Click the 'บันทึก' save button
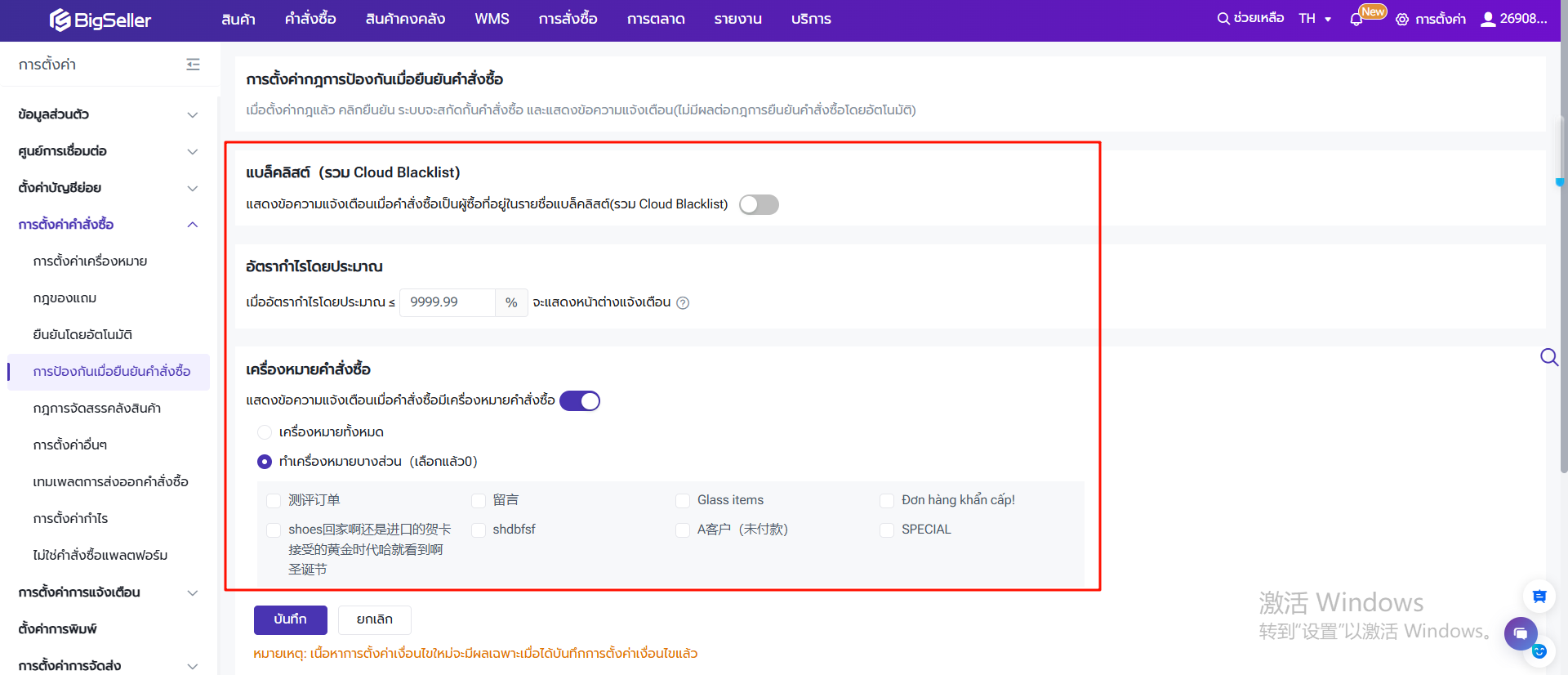This screenshot has width=1568, height=675. (x=290, y=619)
